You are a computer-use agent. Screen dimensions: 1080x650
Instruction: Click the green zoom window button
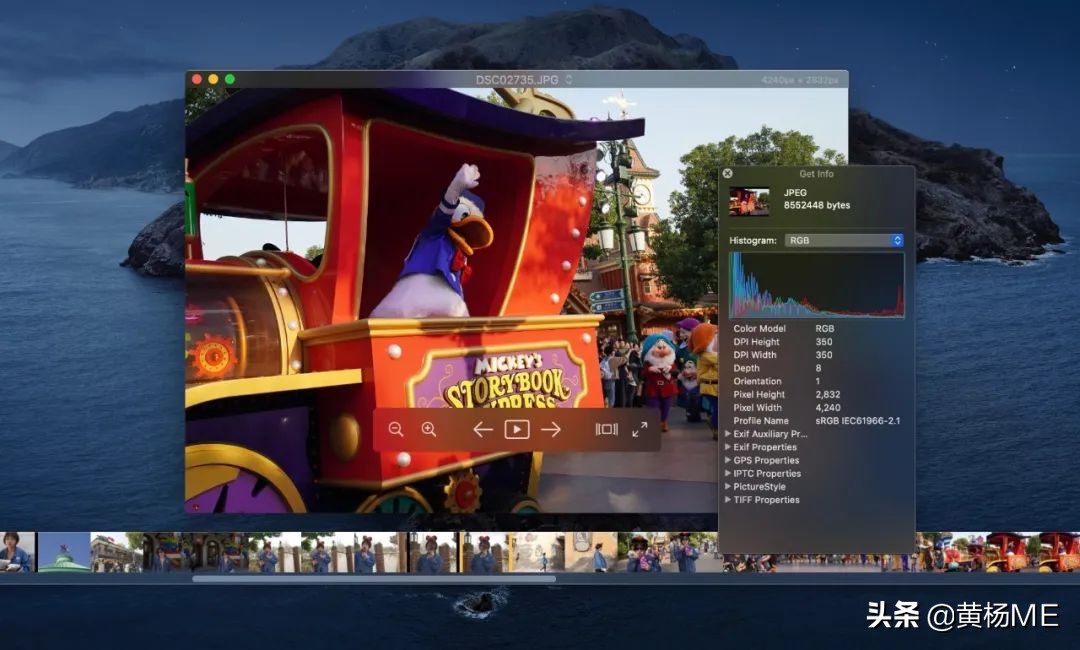[x=230, y=79]
